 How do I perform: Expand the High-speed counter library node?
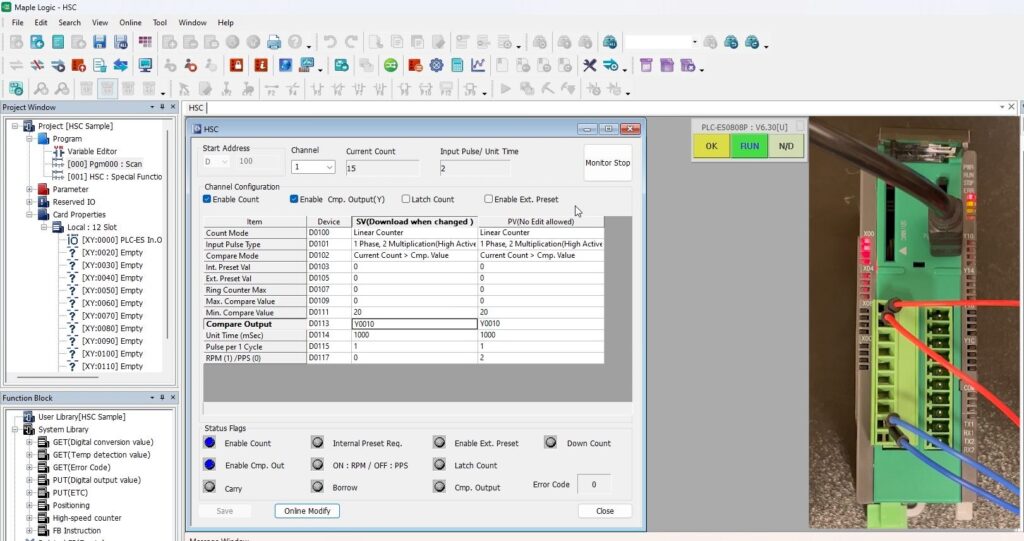click(29, 518)
